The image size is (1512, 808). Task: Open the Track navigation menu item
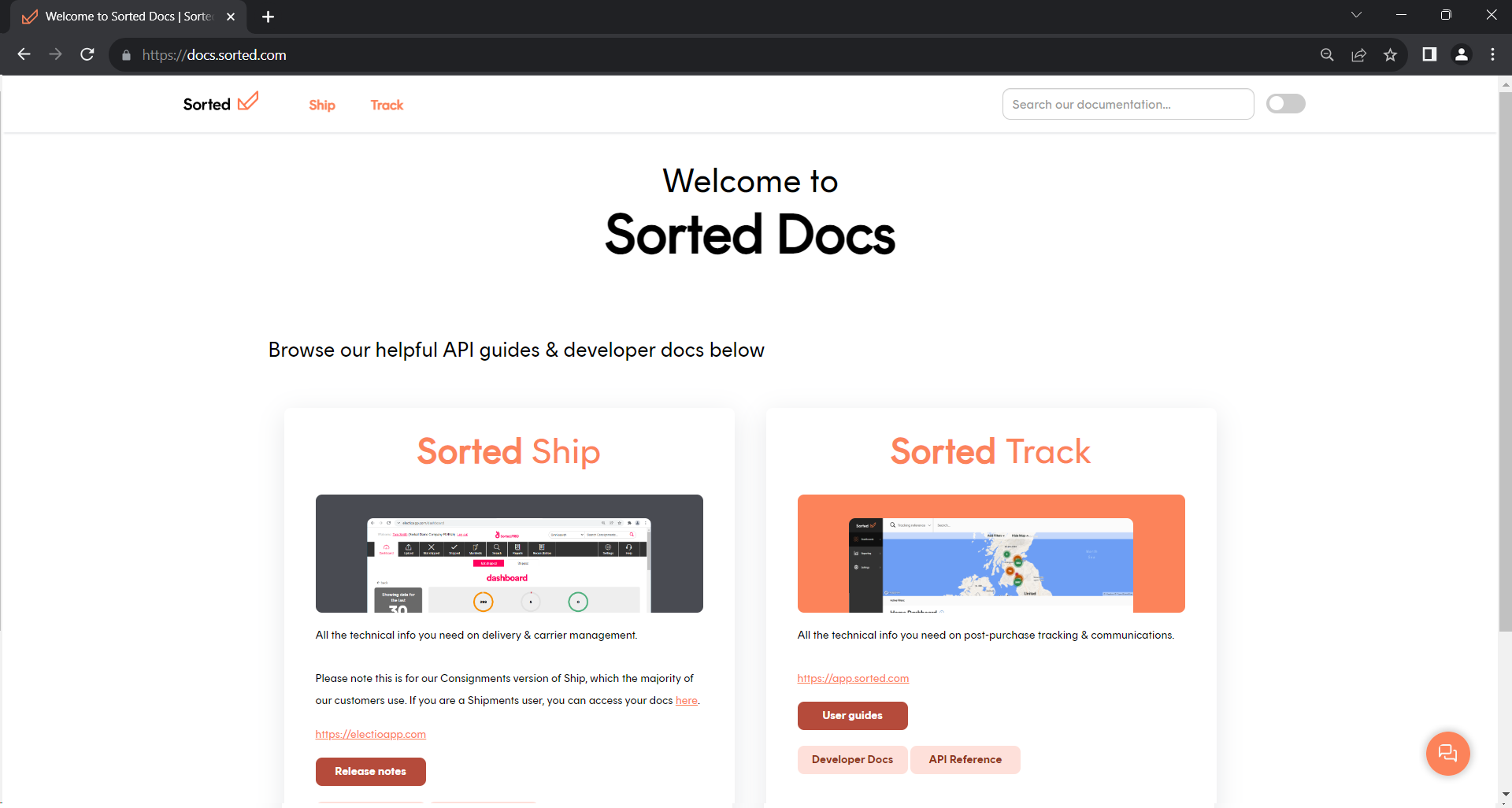(x=387, y=105)
